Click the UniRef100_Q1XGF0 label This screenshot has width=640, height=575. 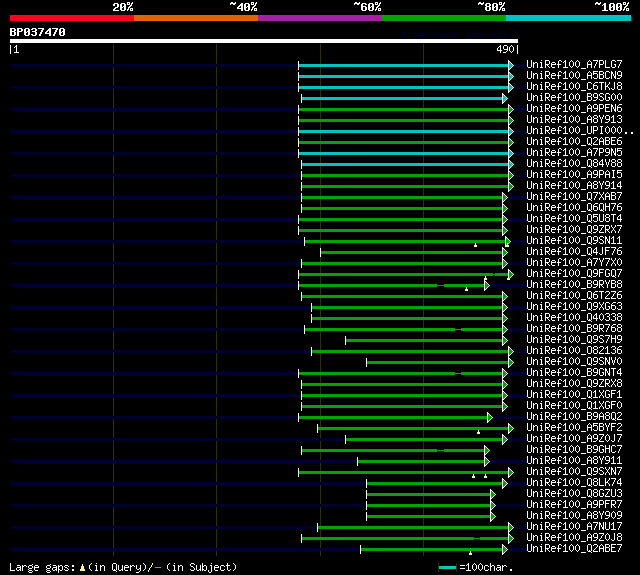pyautogui.click(x=574, y=406)
